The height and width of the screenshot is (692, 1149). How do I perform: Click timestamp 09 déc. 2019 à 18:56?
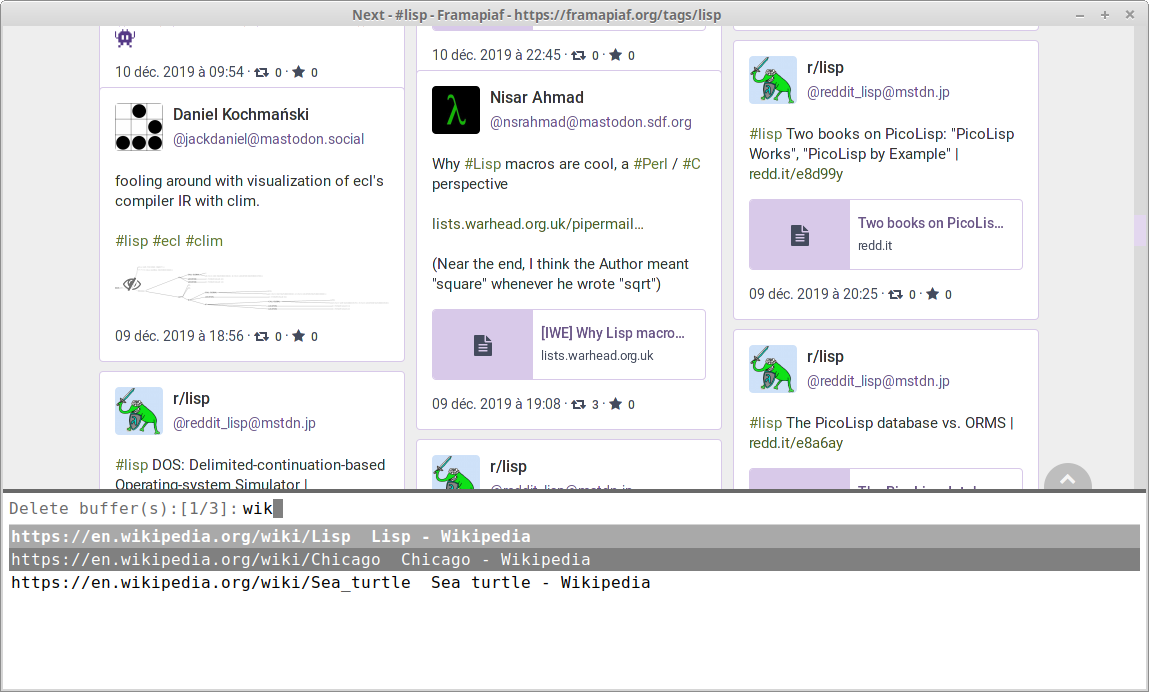180,336
